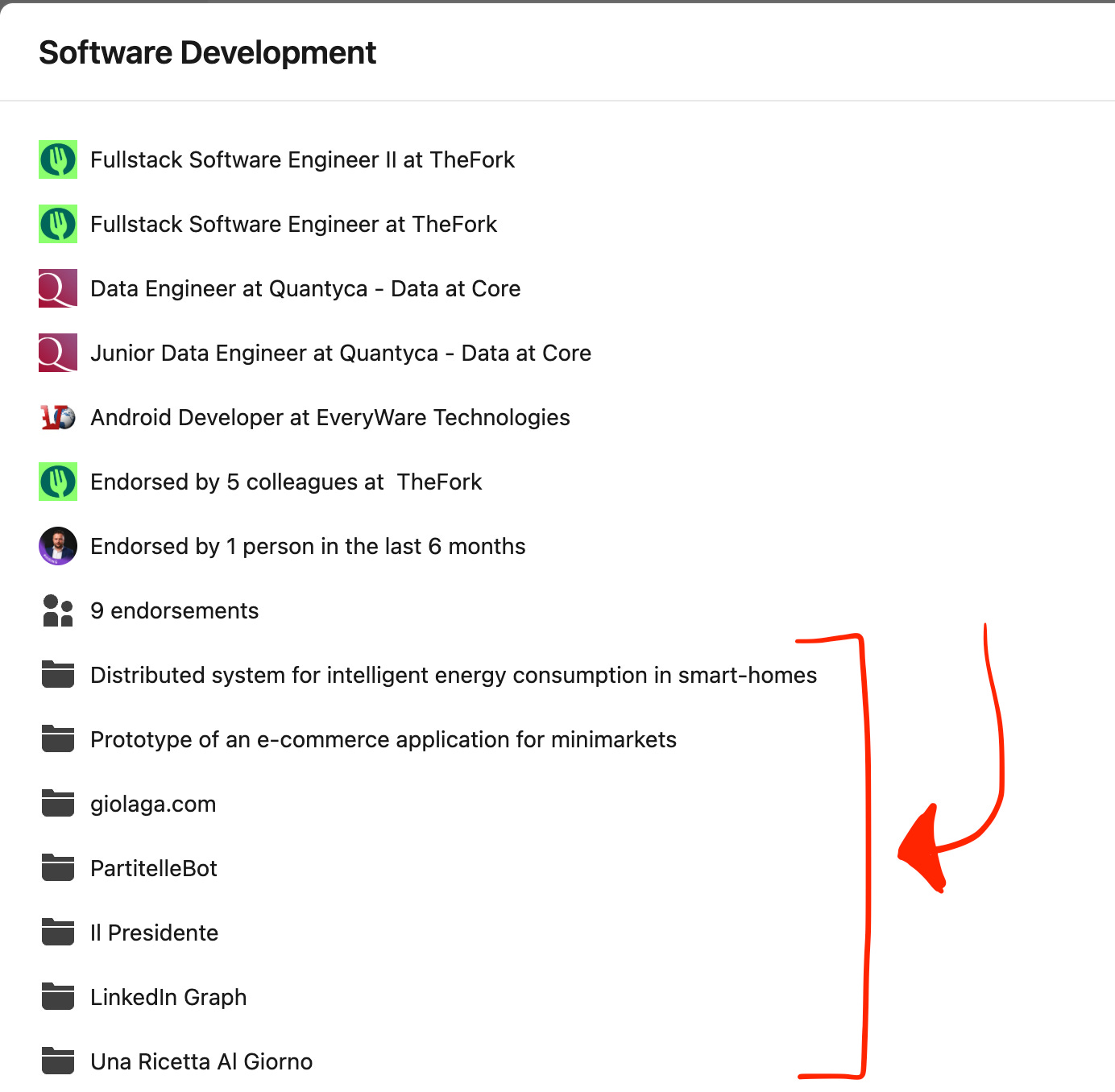Viewport: 1115px width, 1092px height.
Task: Click the Software Development heading
Action: 208,53
